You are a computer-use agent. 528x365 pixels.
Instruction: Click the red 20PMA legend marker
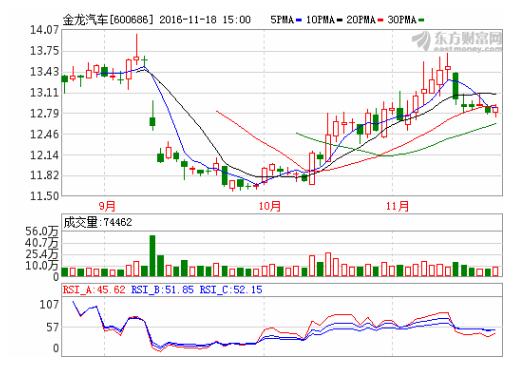coord(381,20)
